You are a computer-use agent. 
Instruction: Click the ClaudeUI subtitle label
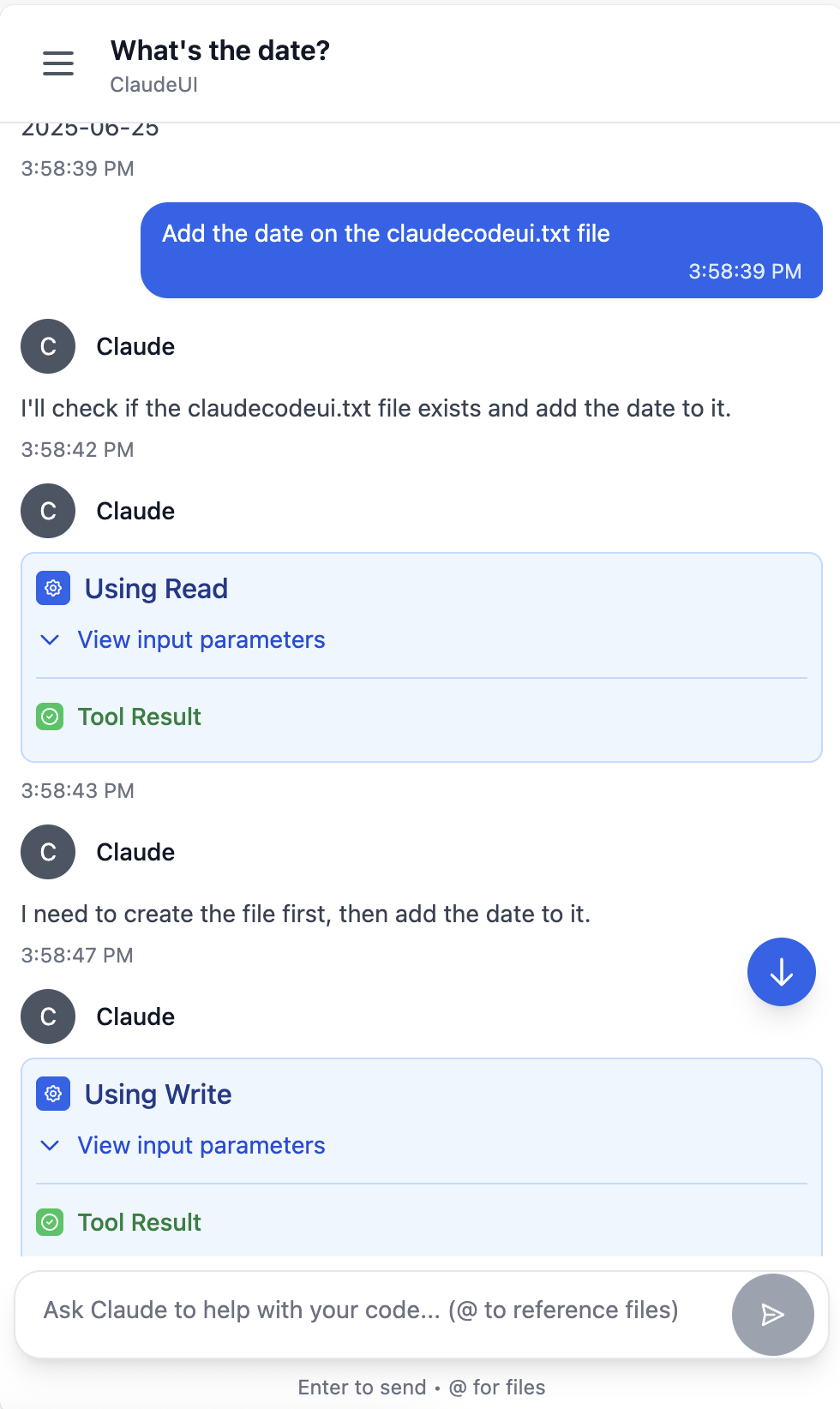tap(153, 85)
